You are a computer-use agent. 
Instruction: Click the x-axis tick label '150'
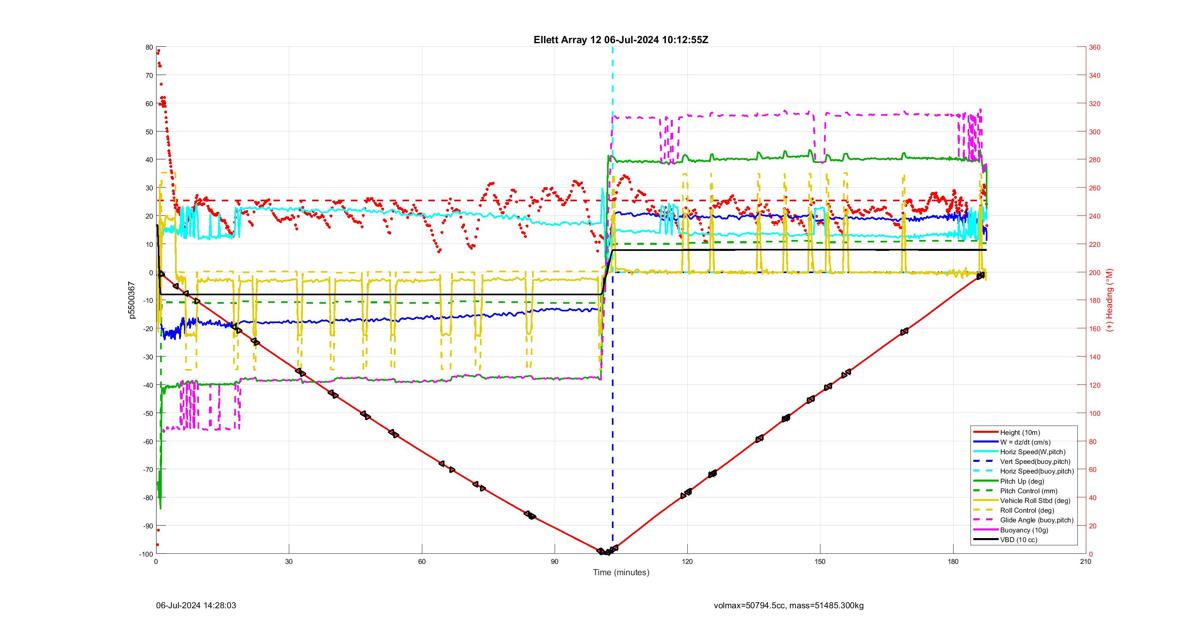[x=820, y=562]
